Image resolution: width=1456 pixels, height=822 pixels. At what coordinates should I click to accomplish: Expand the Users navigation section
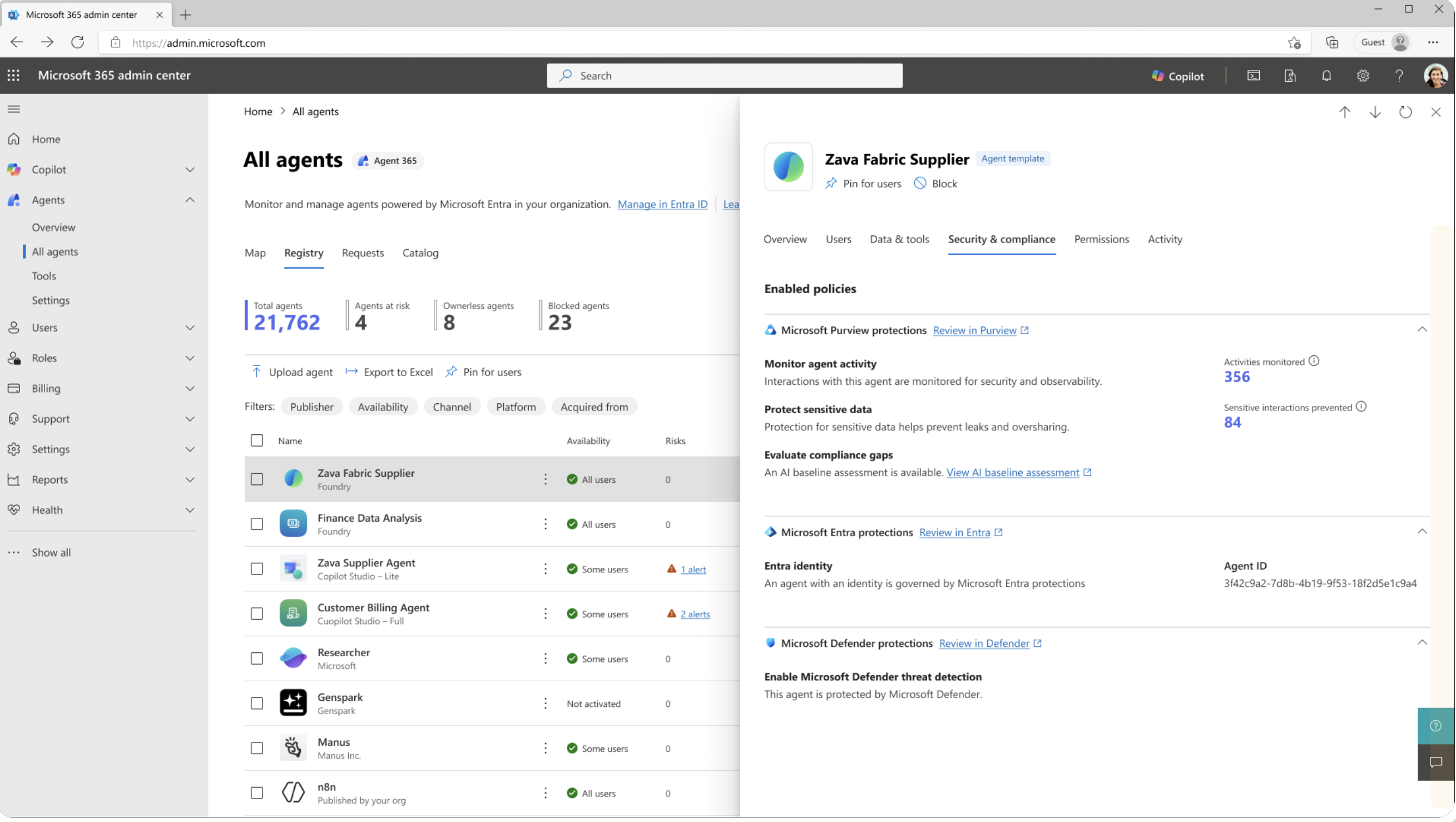(x=190, y=328)
